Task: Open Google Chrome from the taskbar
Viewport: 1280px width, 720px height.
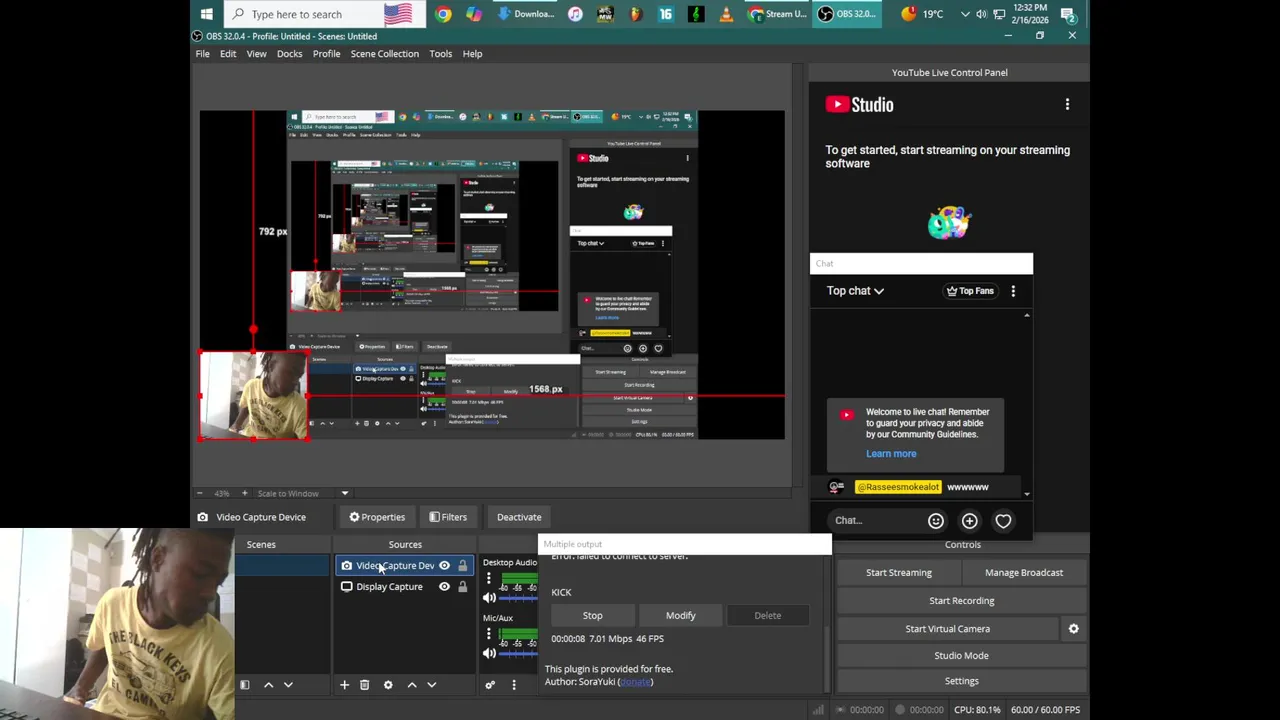Action: coord(443,14)
